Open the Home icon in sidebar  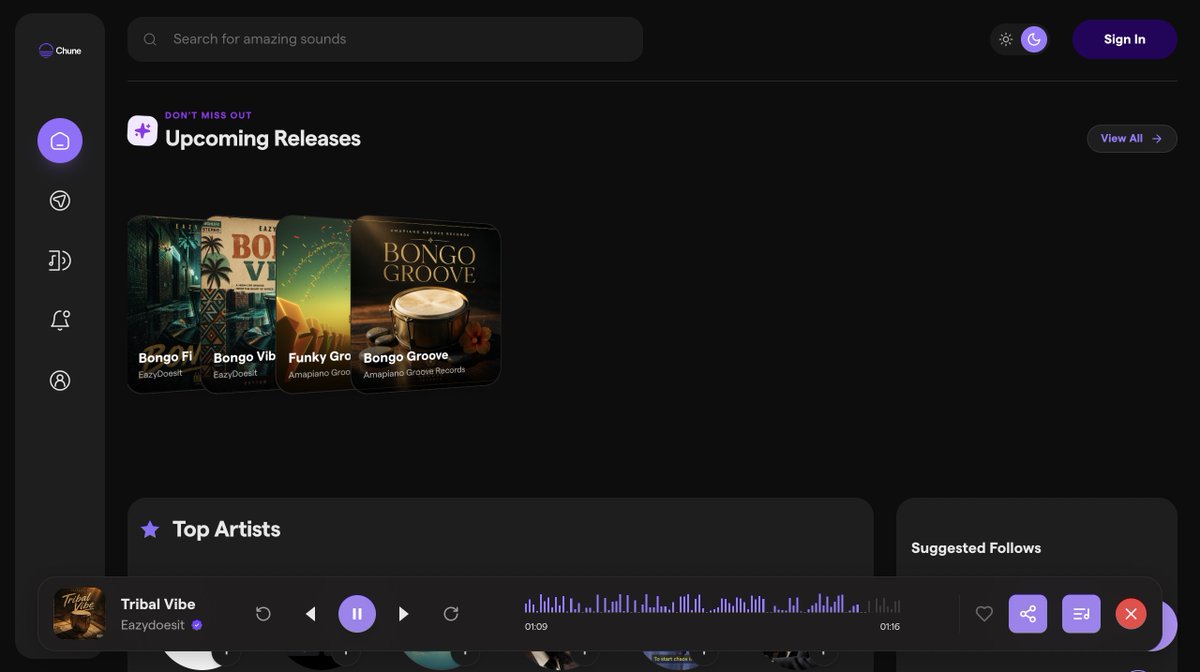[60, 141]
